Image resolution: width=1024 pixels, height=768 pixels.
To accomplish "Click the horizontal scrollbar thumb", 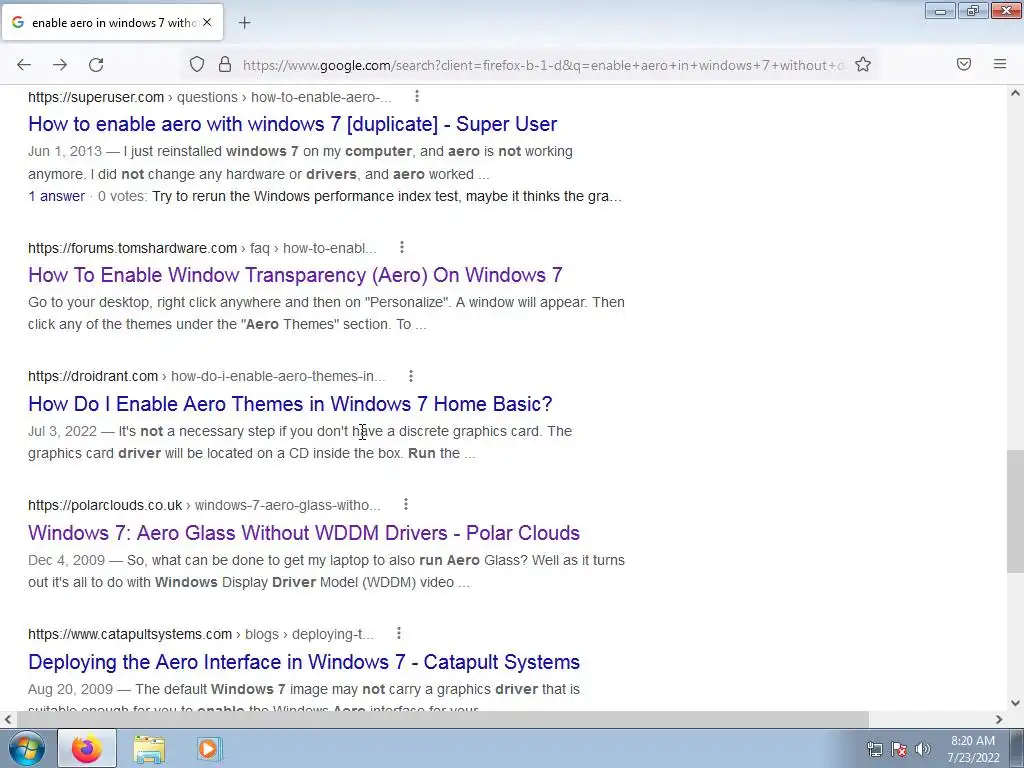I will click(442, 719).
